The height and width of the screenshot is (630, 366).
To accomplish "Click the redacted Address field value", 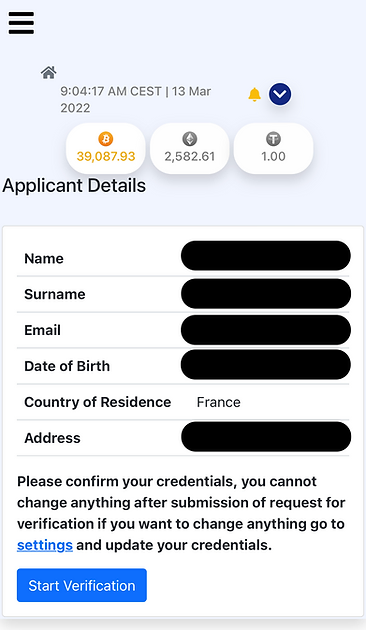I will pos(266,437).
